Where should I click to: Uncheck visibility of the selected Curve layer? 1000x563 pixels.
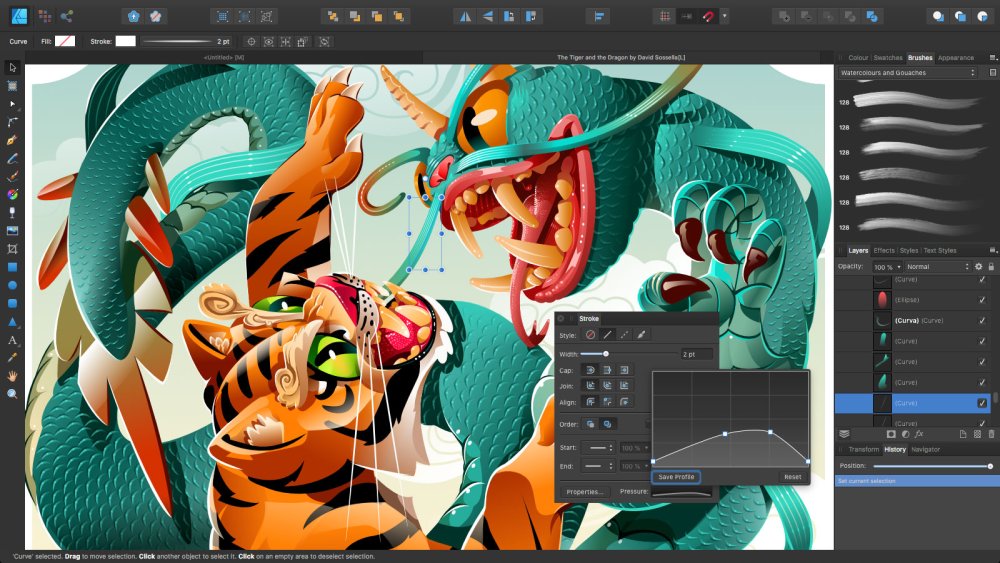tap(982, 403)
